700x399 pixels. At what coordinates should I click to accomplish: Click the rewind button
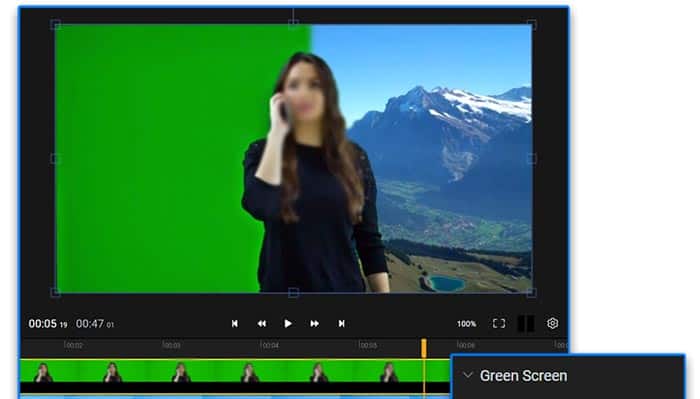[262, 324]
